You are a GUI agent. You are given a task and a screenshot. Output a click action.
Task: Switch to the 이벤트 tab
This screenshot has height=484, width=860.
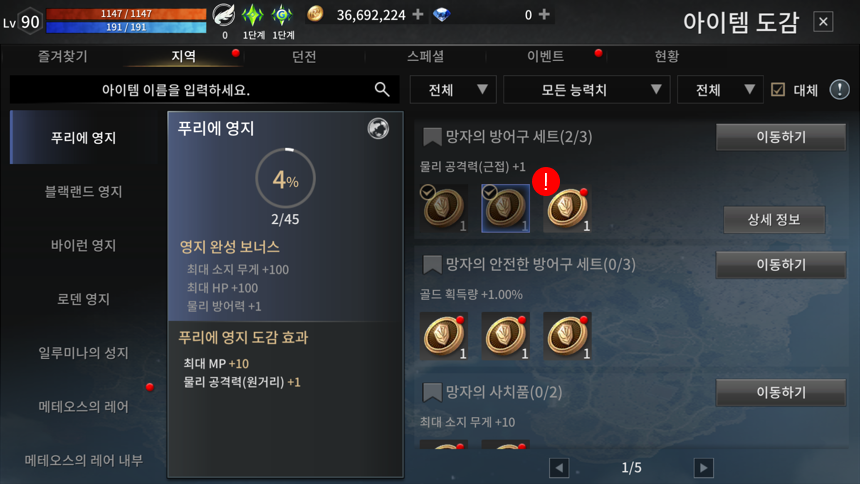[545, 57]
